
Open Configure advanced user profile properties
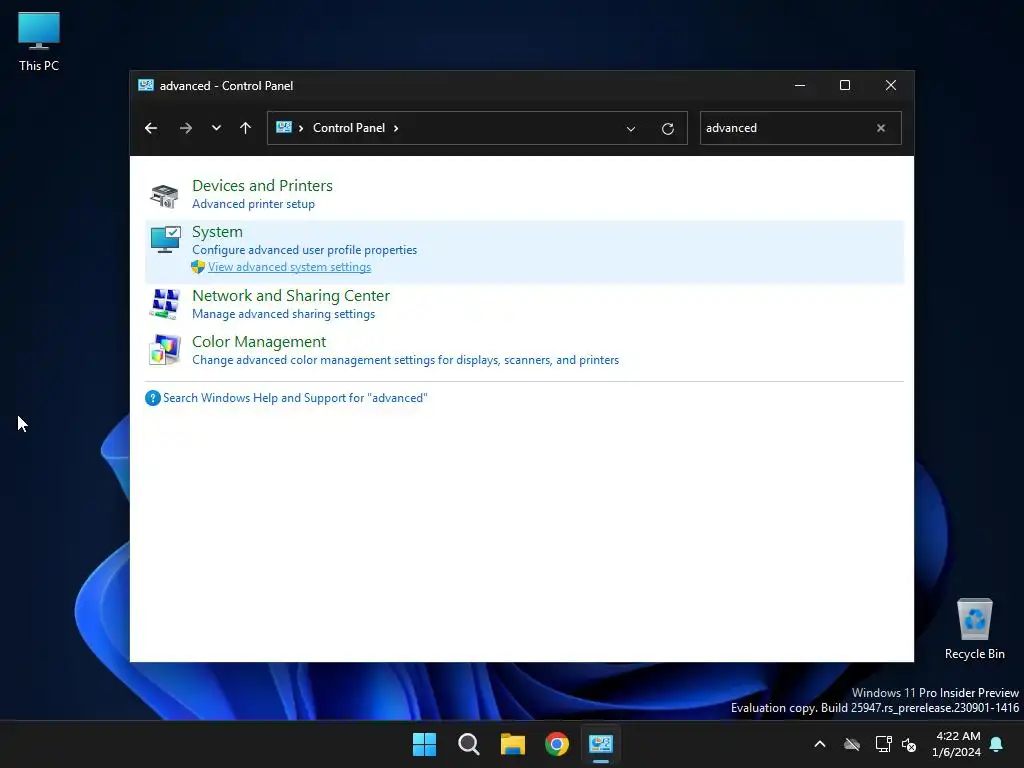(x=304, y=250)
